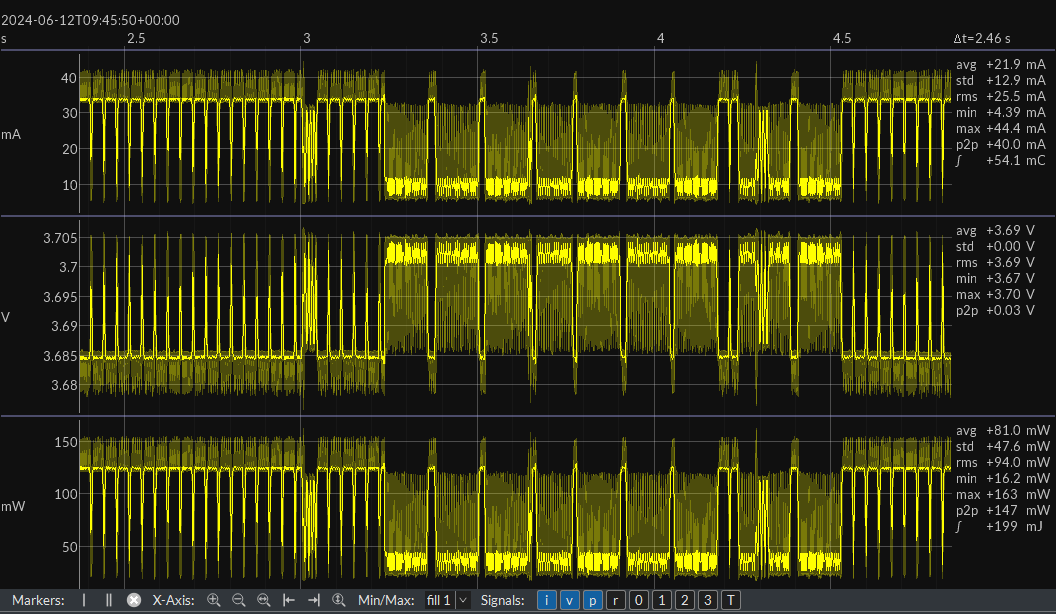Click the power rms +94.0 mW statistic
Viewport: 1056px width, 614px height.
pyautogui.click(x=1002, y=463)
